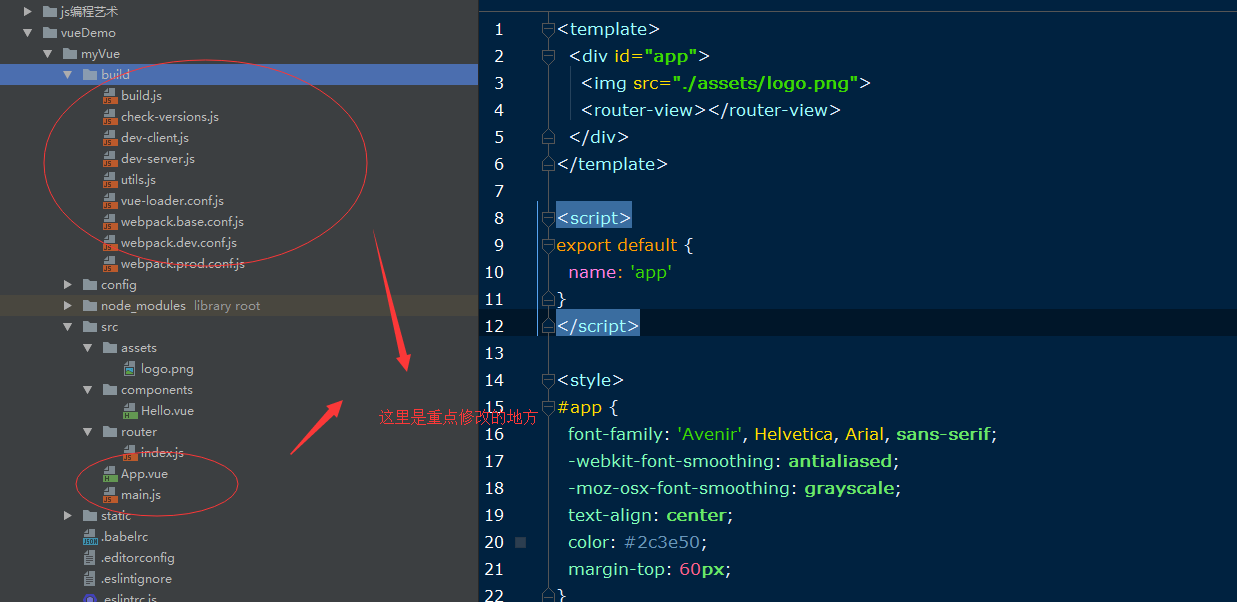Click the .editorconfig file icon

(x=90, y=558)
